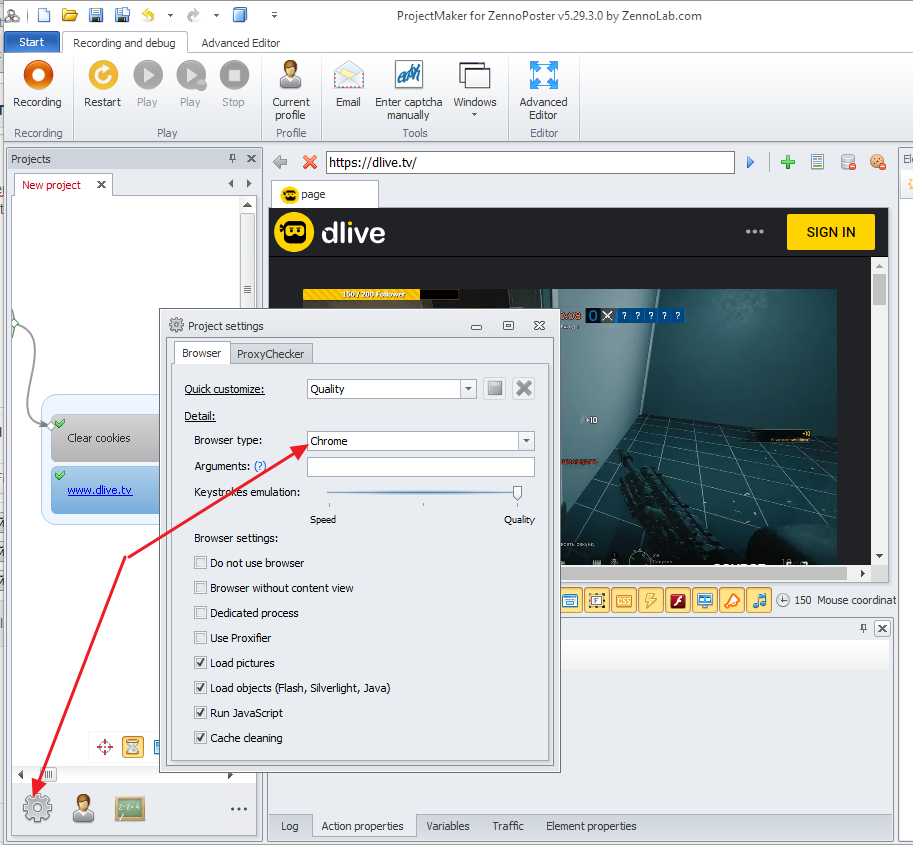The height and width of the screenshot is (845, 913).
Task: Enable the Do not use browser checkbox
Action: 201,563
